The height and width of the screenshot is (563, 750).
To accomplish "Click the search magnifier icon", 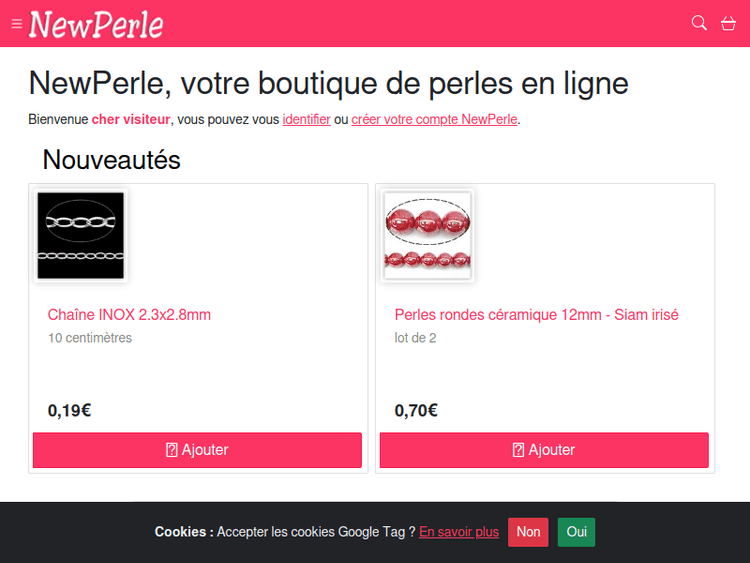I will click(699, 23).
